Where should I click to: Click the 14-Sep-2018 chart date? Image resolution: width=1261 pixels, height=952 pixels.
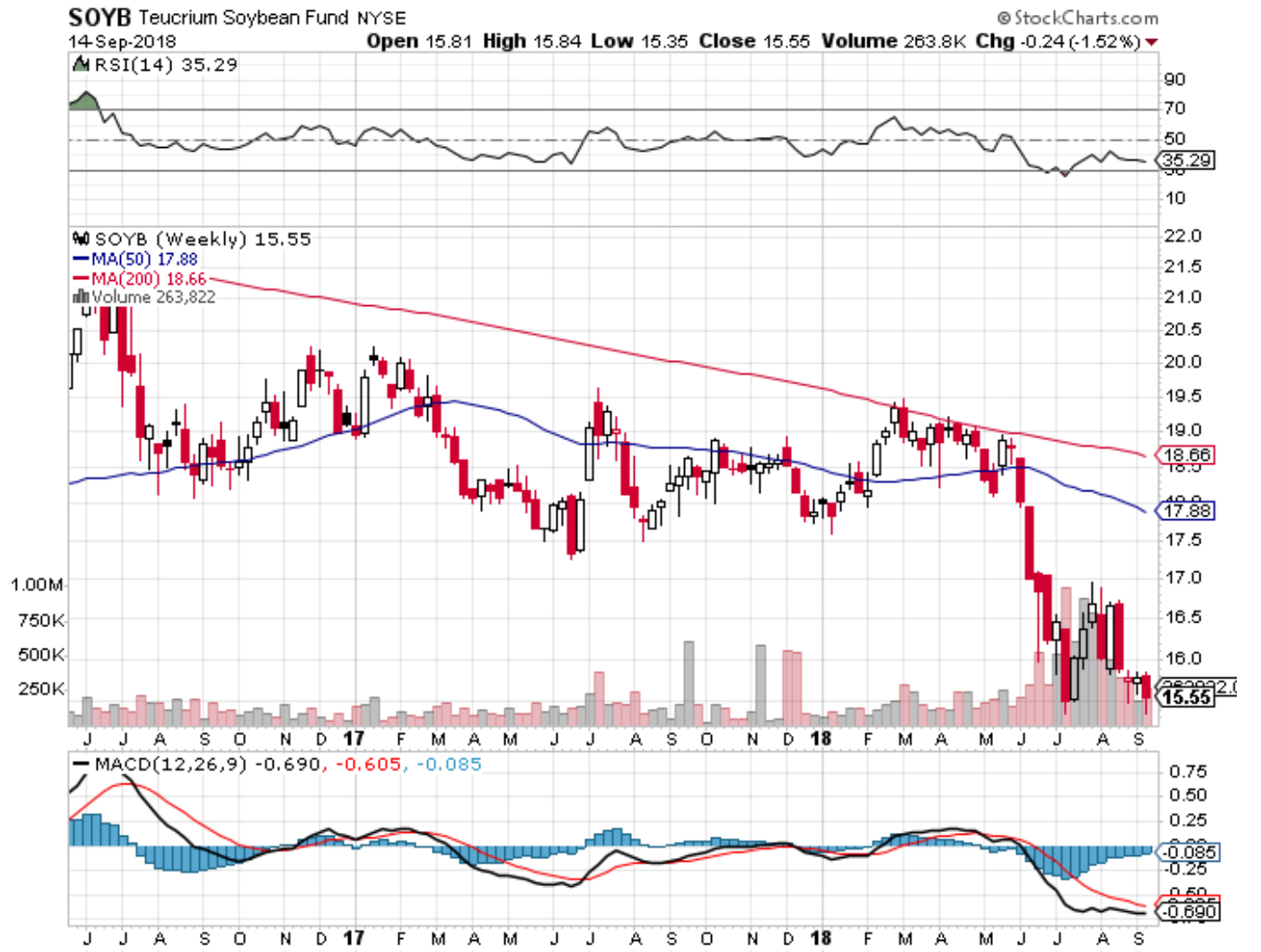[122, 42]
